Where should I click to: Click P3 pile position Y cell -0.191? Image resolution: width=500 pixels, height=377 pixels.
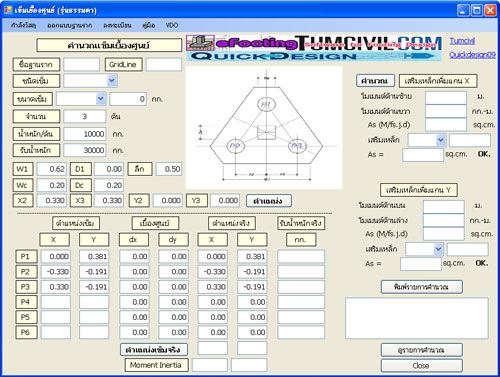click(94, 287)
